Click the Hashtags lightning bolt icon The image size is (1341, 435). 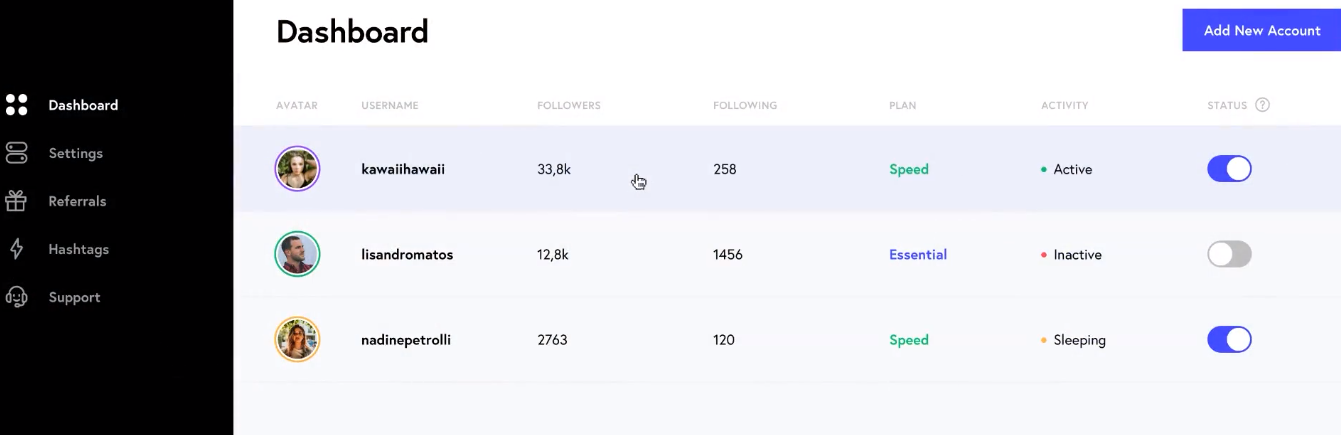[16, 249]
